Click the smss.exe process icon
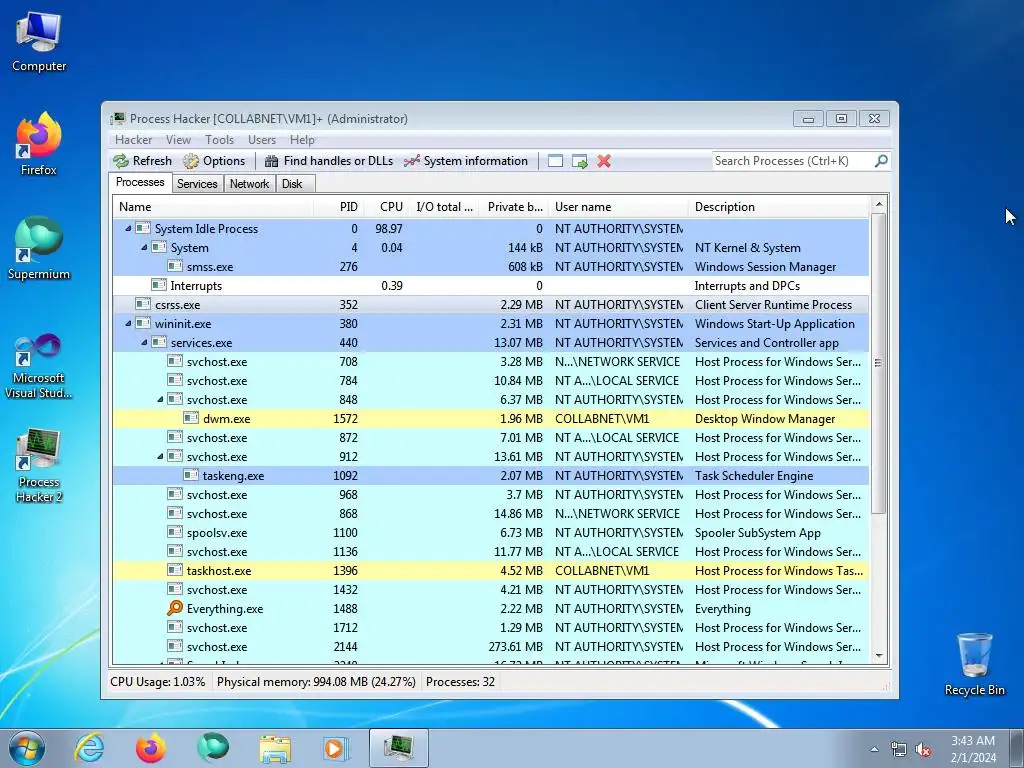1024x768 pixels. click(x=175, y=266)
